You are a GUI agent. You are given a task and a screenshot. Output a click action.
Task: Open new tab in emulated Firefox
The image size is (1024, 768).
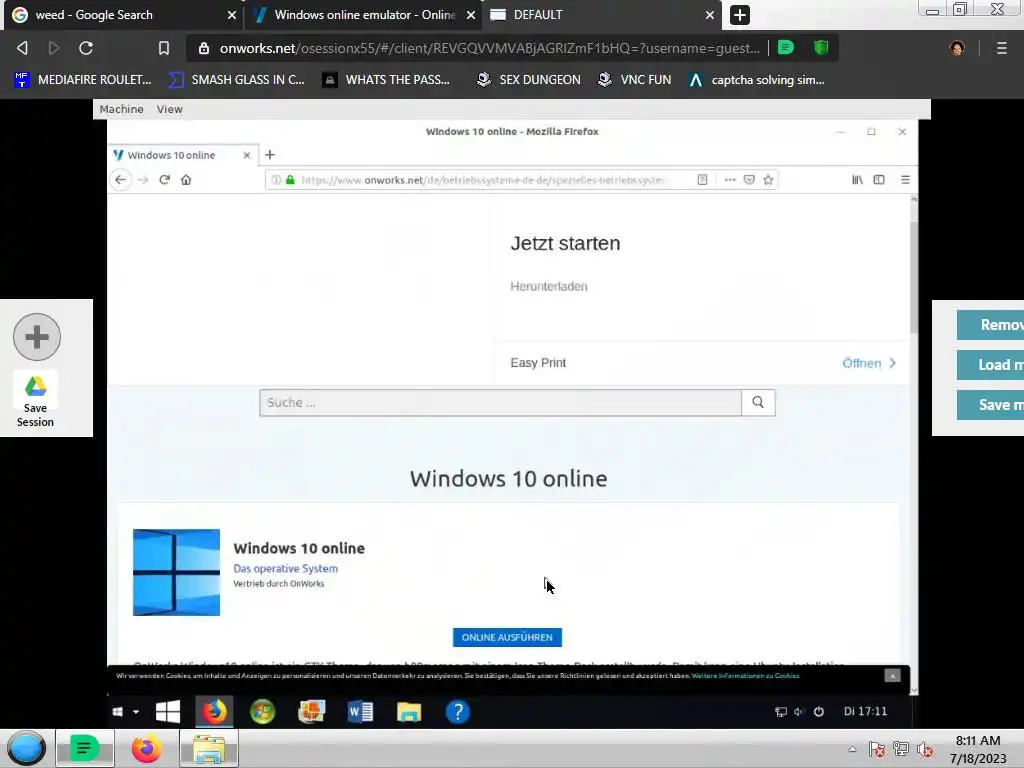(x=270, y=155)
